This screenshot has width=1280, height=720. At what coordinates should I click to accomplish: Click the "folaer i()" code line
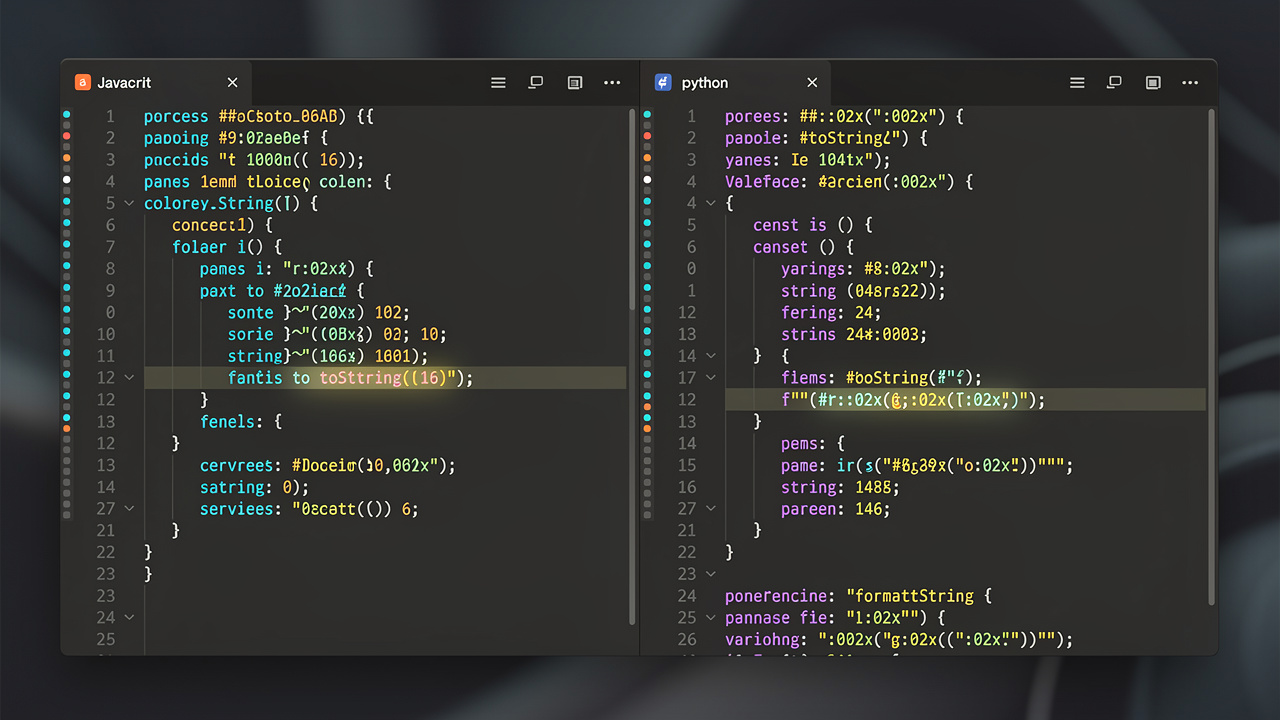coord(228,247)
